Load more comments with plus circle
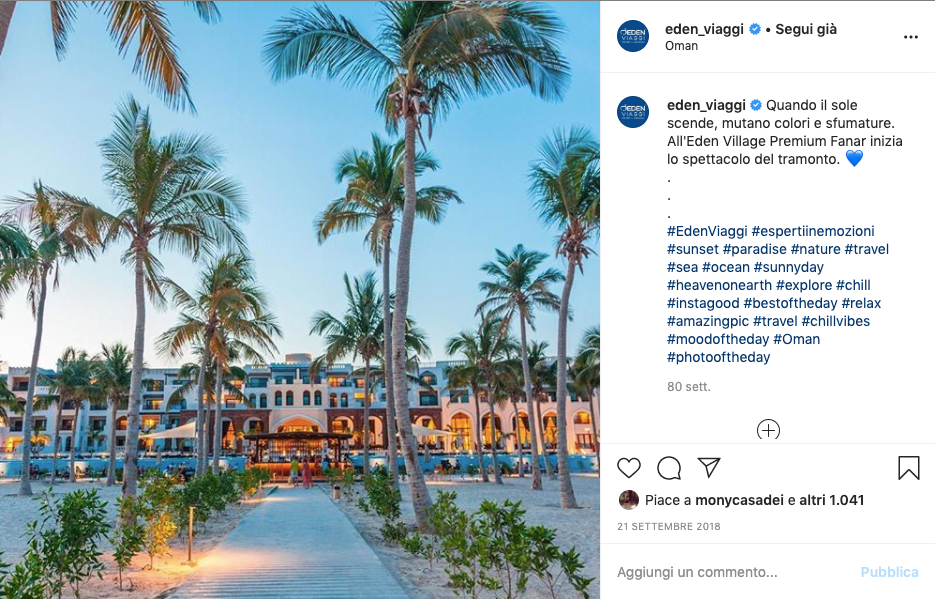The width and height of the screenshot is (935, 599). [768, 430]
